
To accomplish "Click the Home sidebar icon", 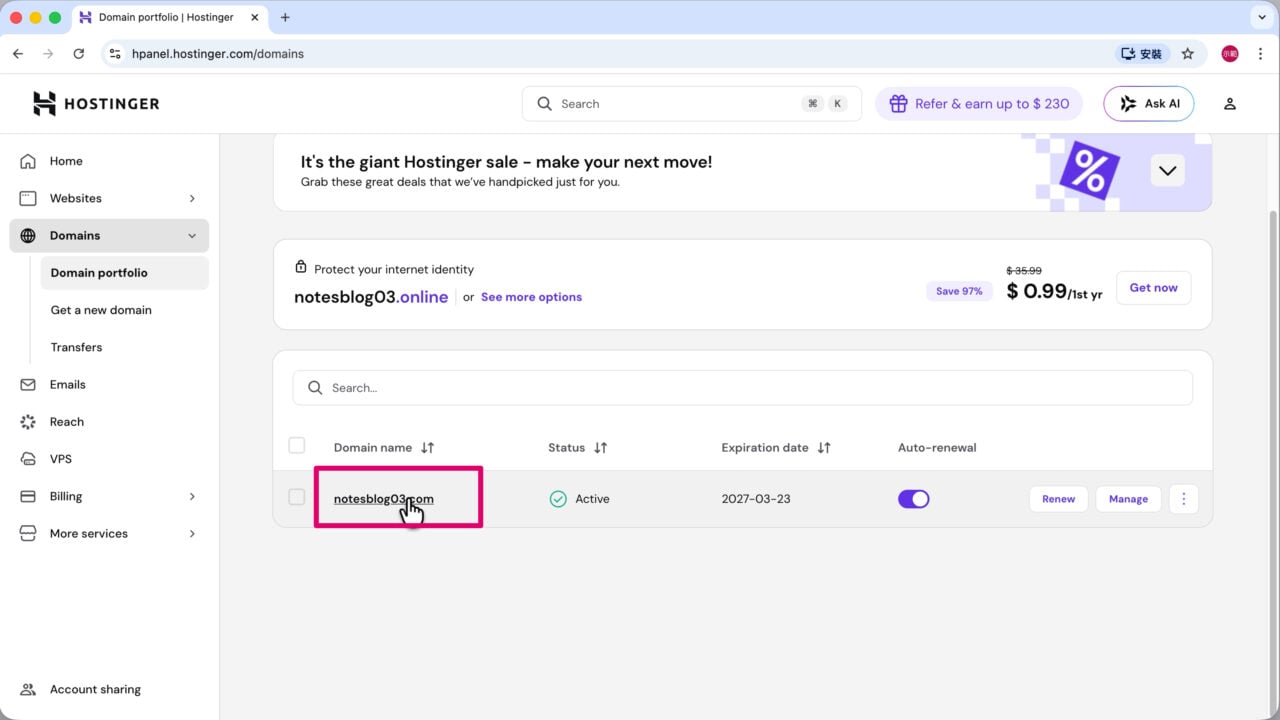I will coord(28,161).
